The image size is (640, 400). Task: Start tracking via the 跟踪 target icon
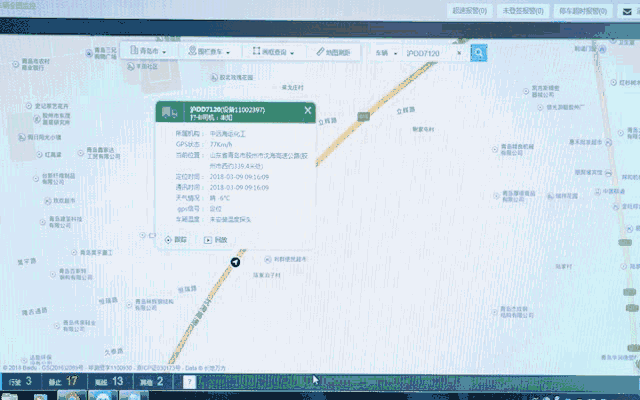point(168,240)
